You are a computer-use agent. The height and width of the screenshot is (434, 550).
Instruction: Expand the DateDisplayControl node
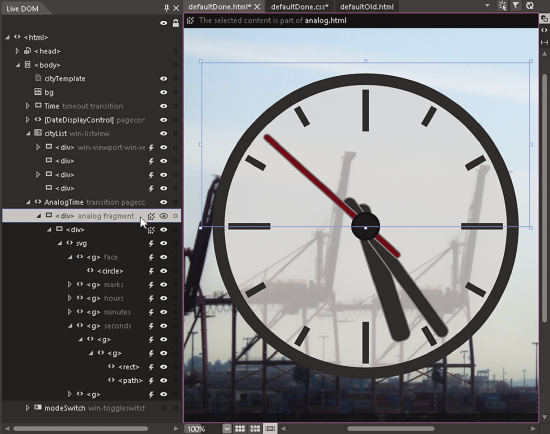28,120
